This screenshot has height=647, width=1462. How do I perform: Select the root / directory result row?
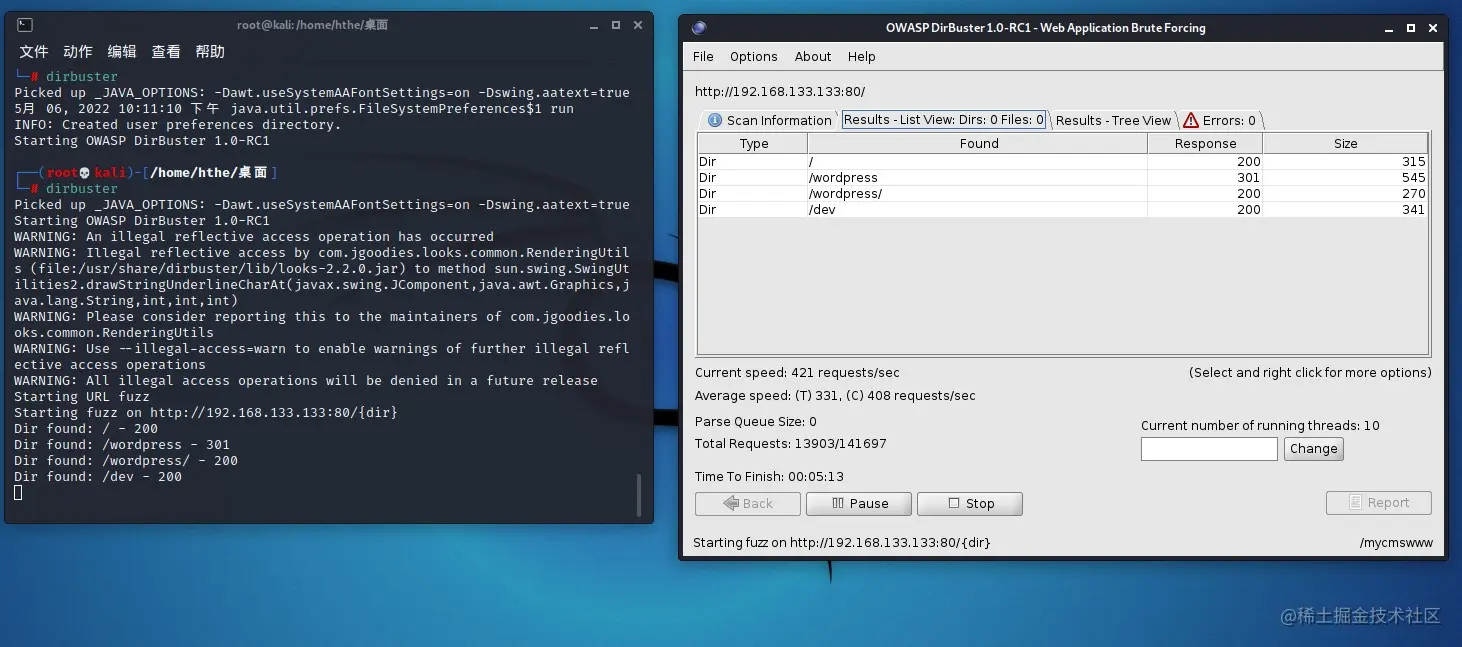[x=1063, y=161]
